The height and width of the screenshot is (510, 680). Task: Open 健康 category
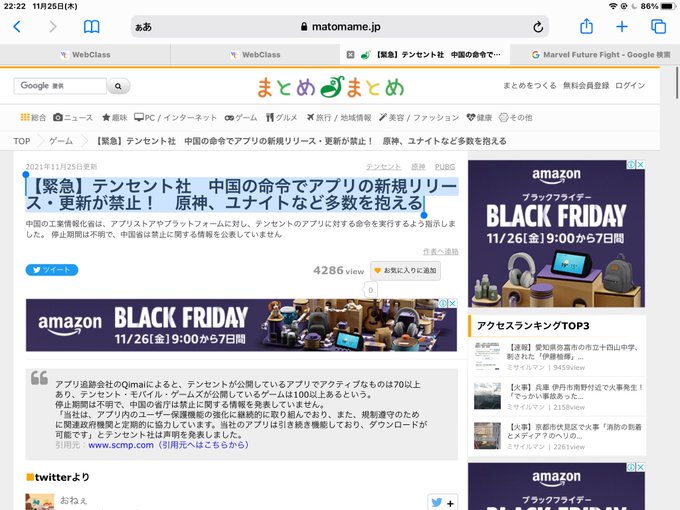click(x=479, y=118)
